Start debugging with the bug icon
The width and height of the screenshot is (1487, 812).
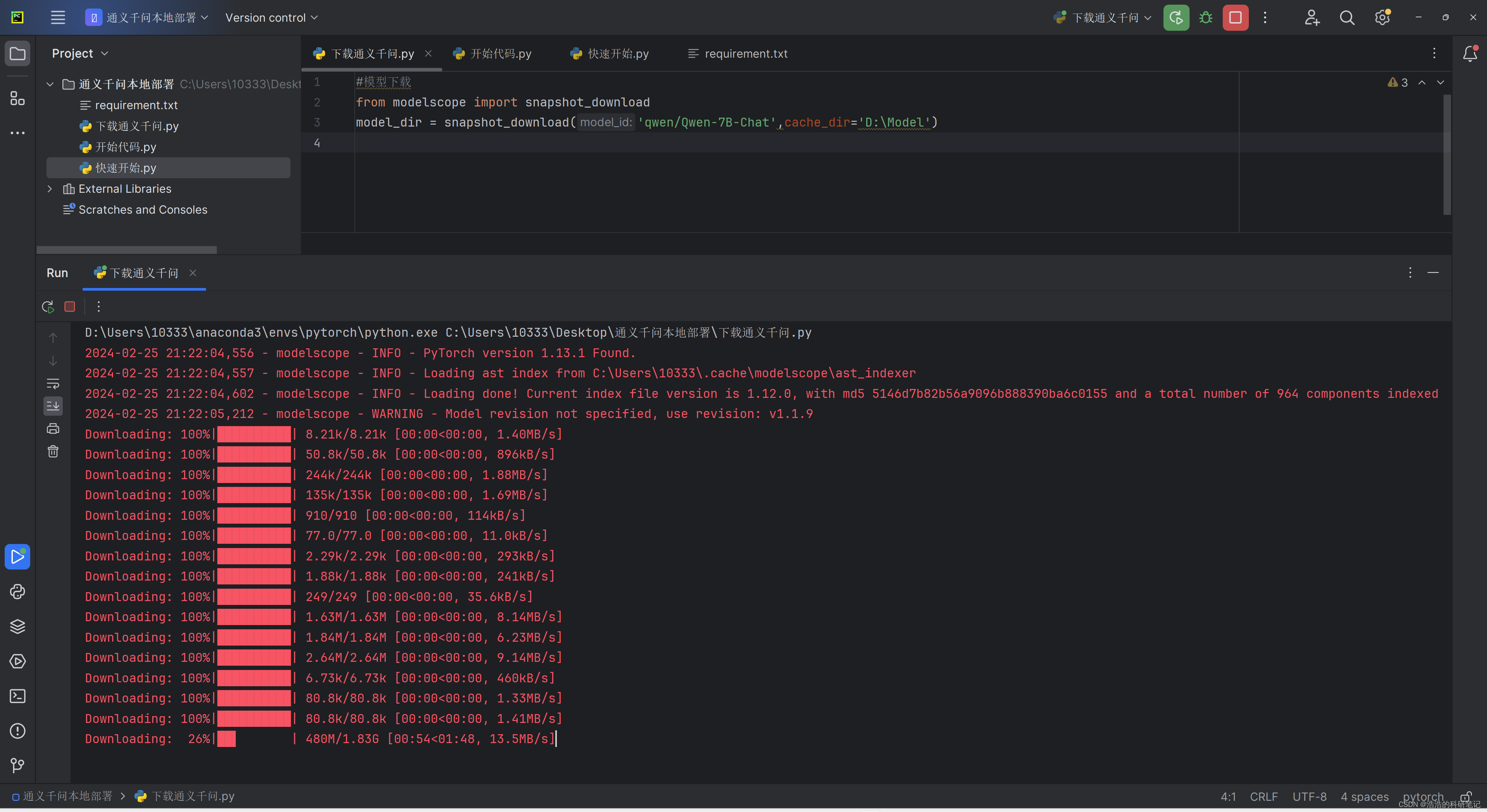tap(1205, 18)
